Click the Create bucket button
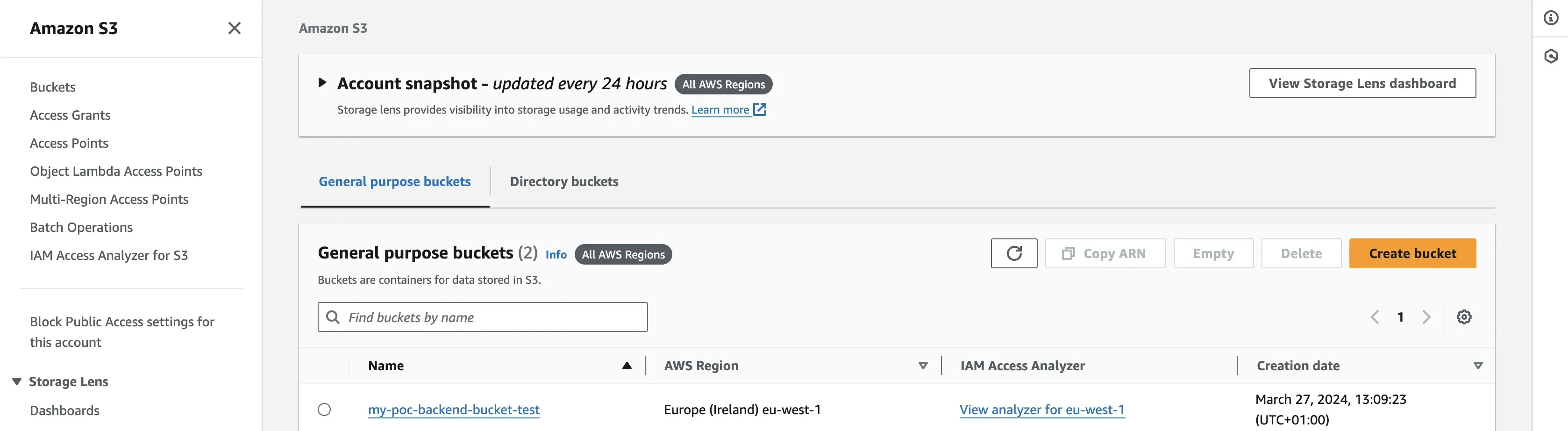This screenshot has width=1568, height=431. 1412,253
